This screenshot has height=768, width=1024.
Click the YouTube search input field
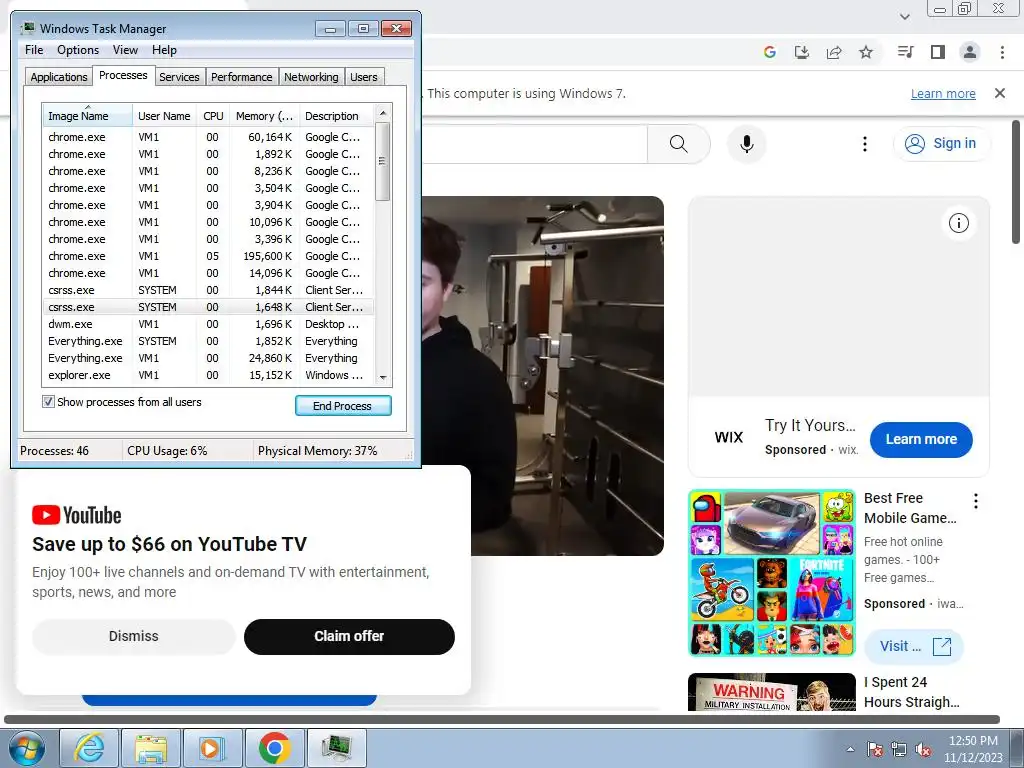tap(534, 144)
